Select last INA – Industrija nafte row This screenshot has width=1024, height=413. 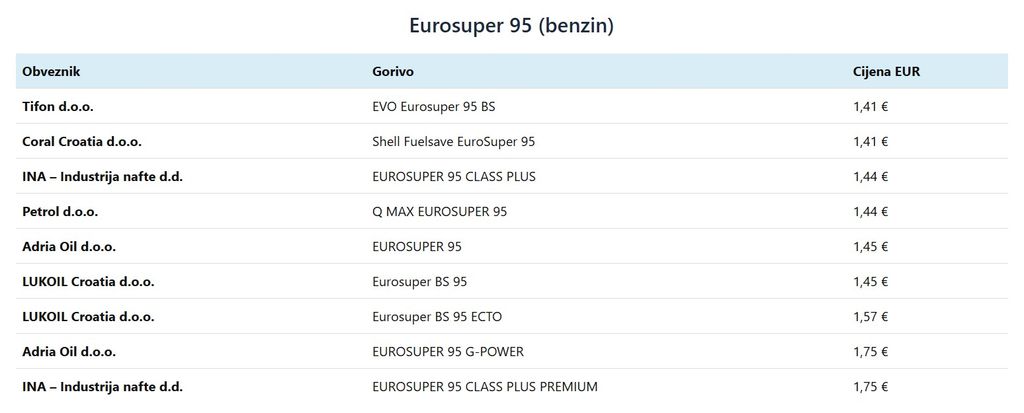pos(511,387)
